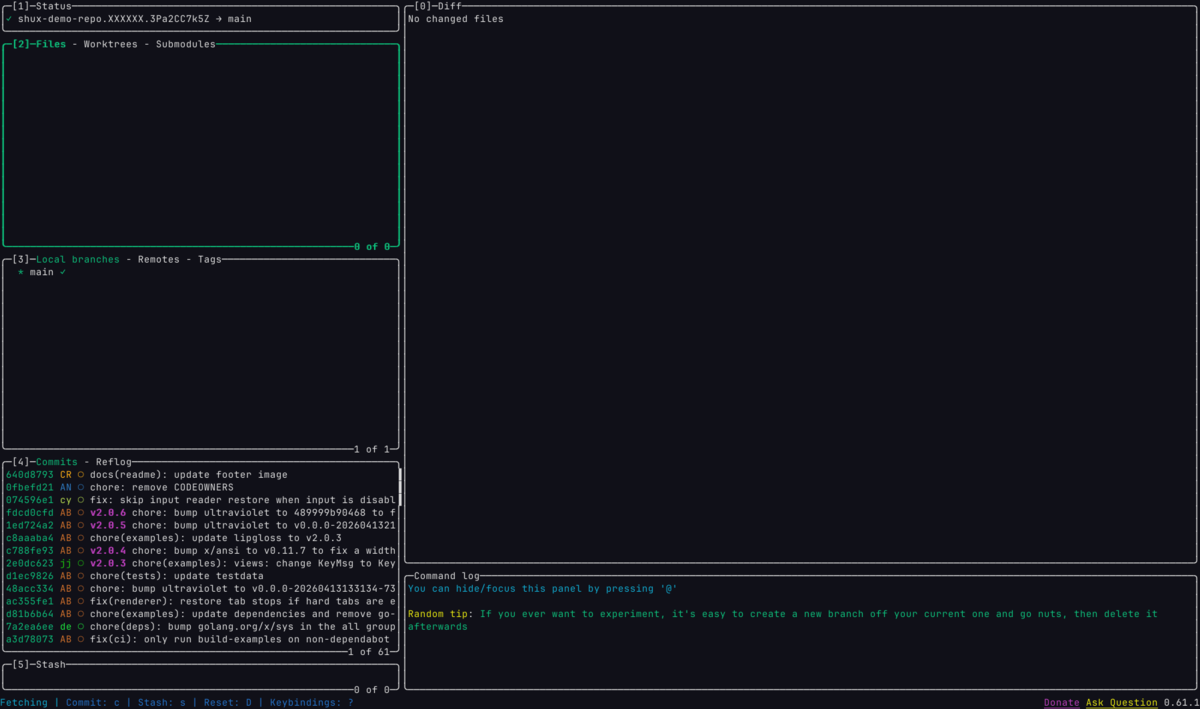Focus the Stash panel title
1200x709 pixels.
coord(50,664)
